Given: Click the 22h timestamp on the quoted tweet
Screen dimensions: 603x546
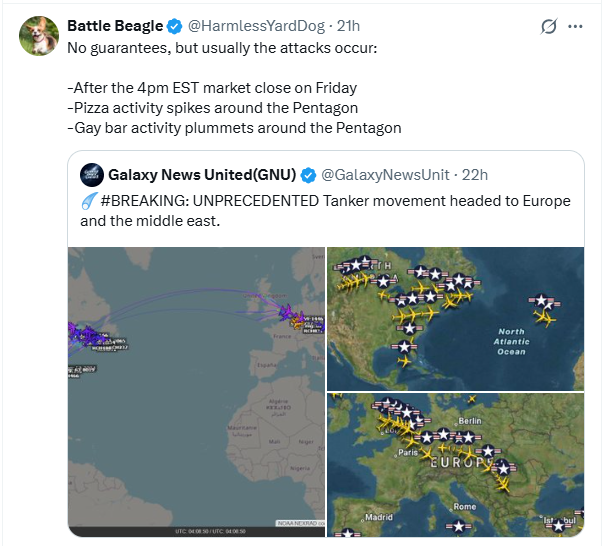Looking at the screenshot, I should pos(475,175).
